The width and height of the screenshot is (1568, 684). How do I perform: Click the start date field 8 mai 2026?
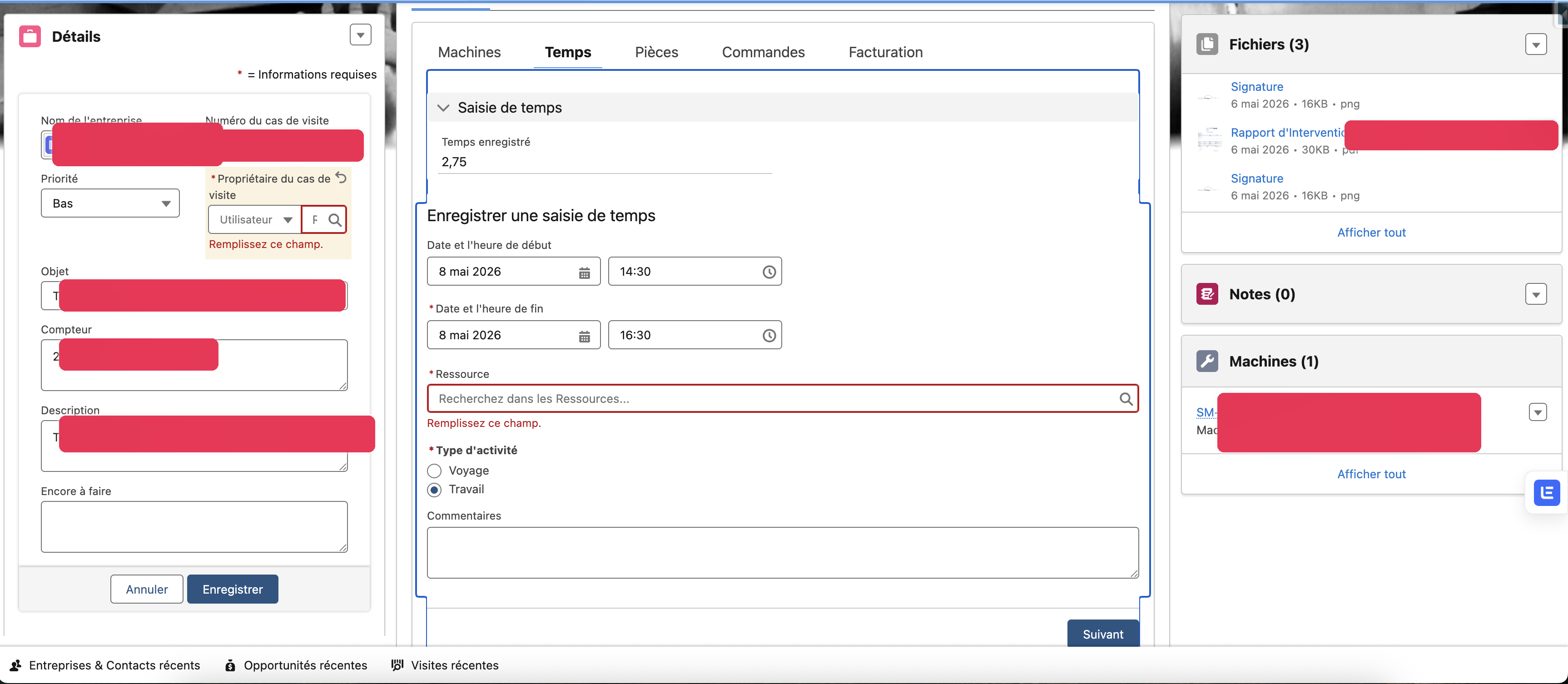514,272
